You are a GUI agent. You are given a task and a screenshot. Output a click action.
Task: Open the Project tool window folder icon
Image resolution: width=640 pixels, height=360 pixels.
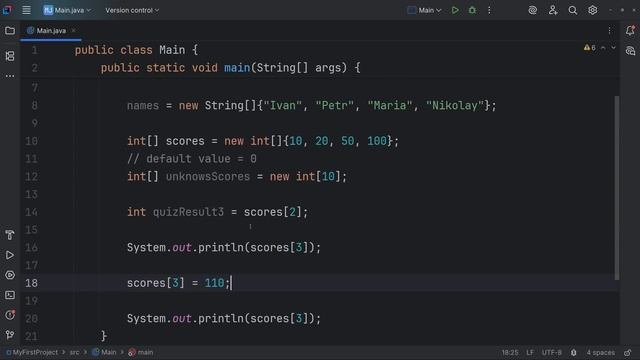coord(10,31)
